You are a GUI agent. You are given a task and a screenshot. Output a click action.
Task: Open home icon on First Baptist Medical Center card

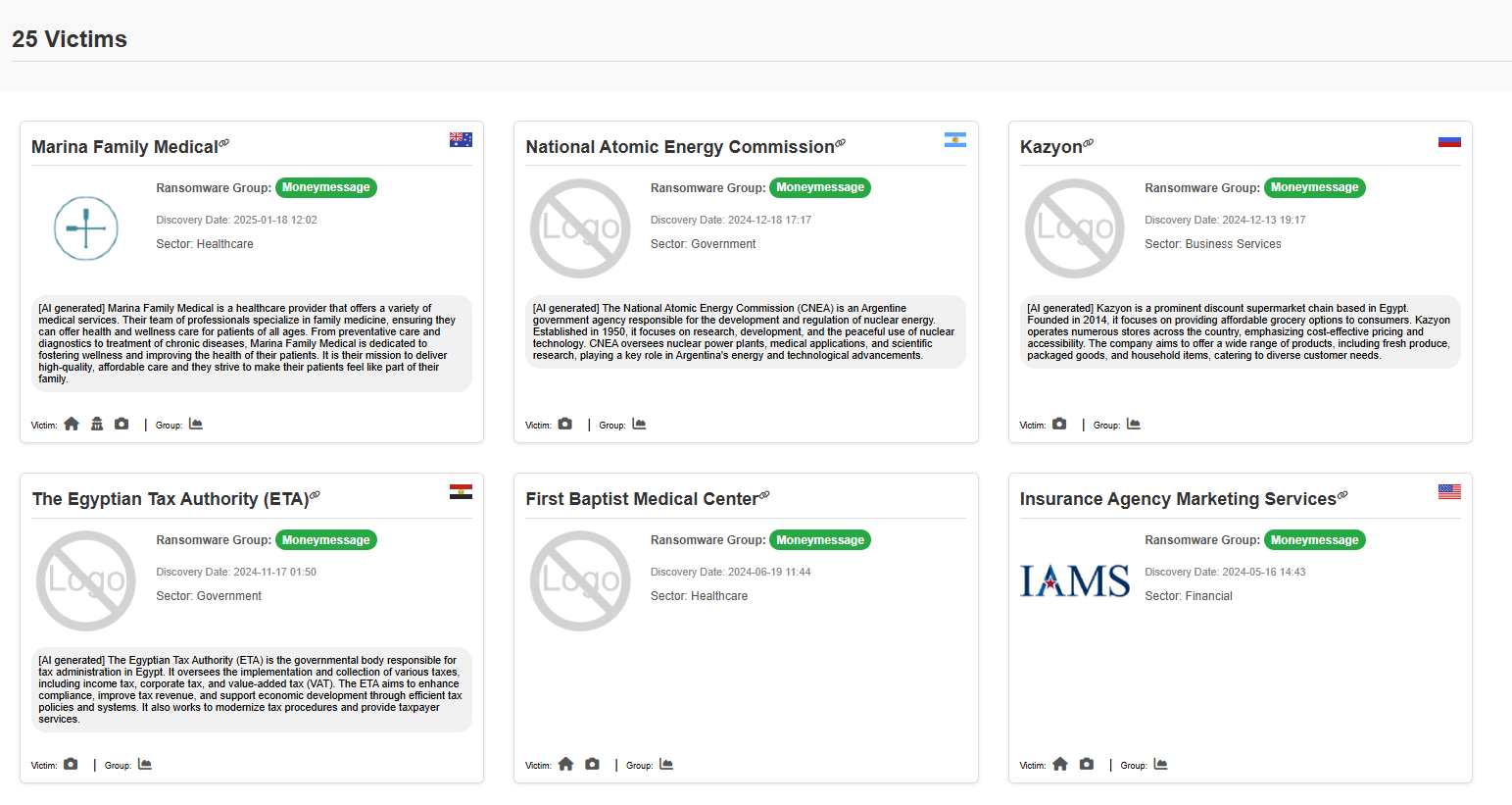coord(566,764)
